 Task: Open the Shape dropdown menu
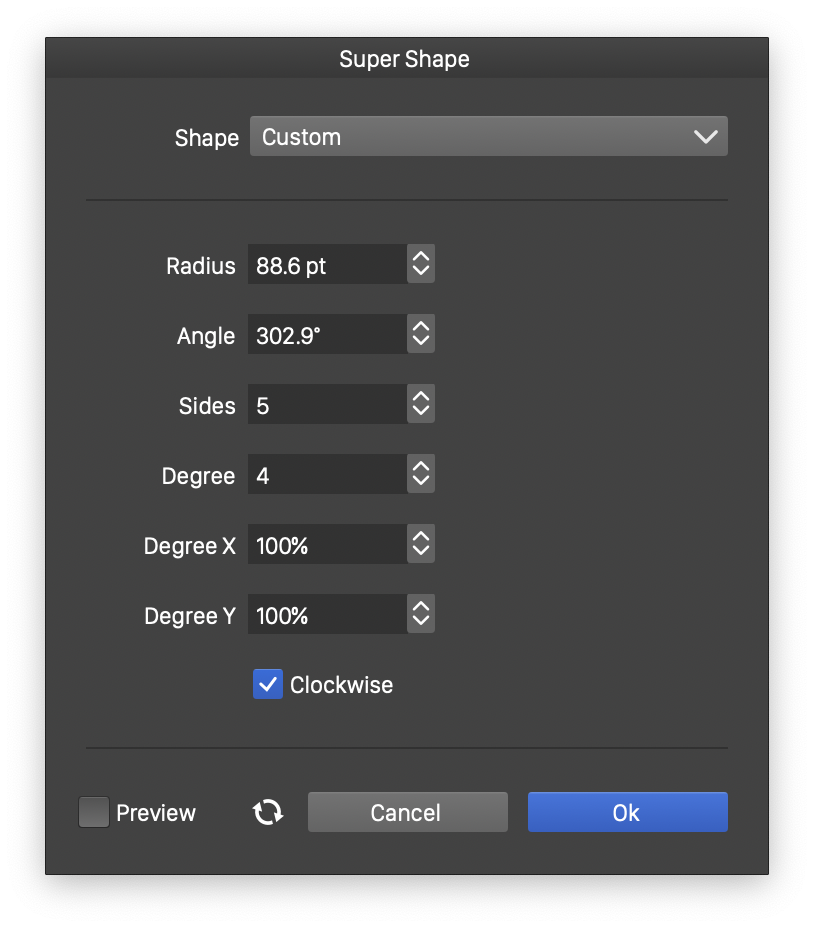(488, 137)
